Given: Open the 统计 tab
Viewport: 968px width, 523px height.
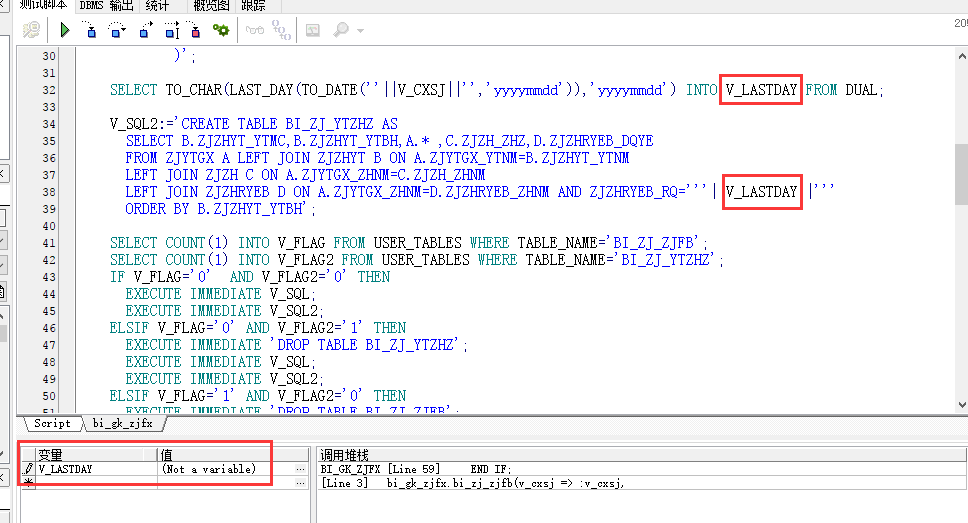Looking at the screenshot, I should click(157, 6).
